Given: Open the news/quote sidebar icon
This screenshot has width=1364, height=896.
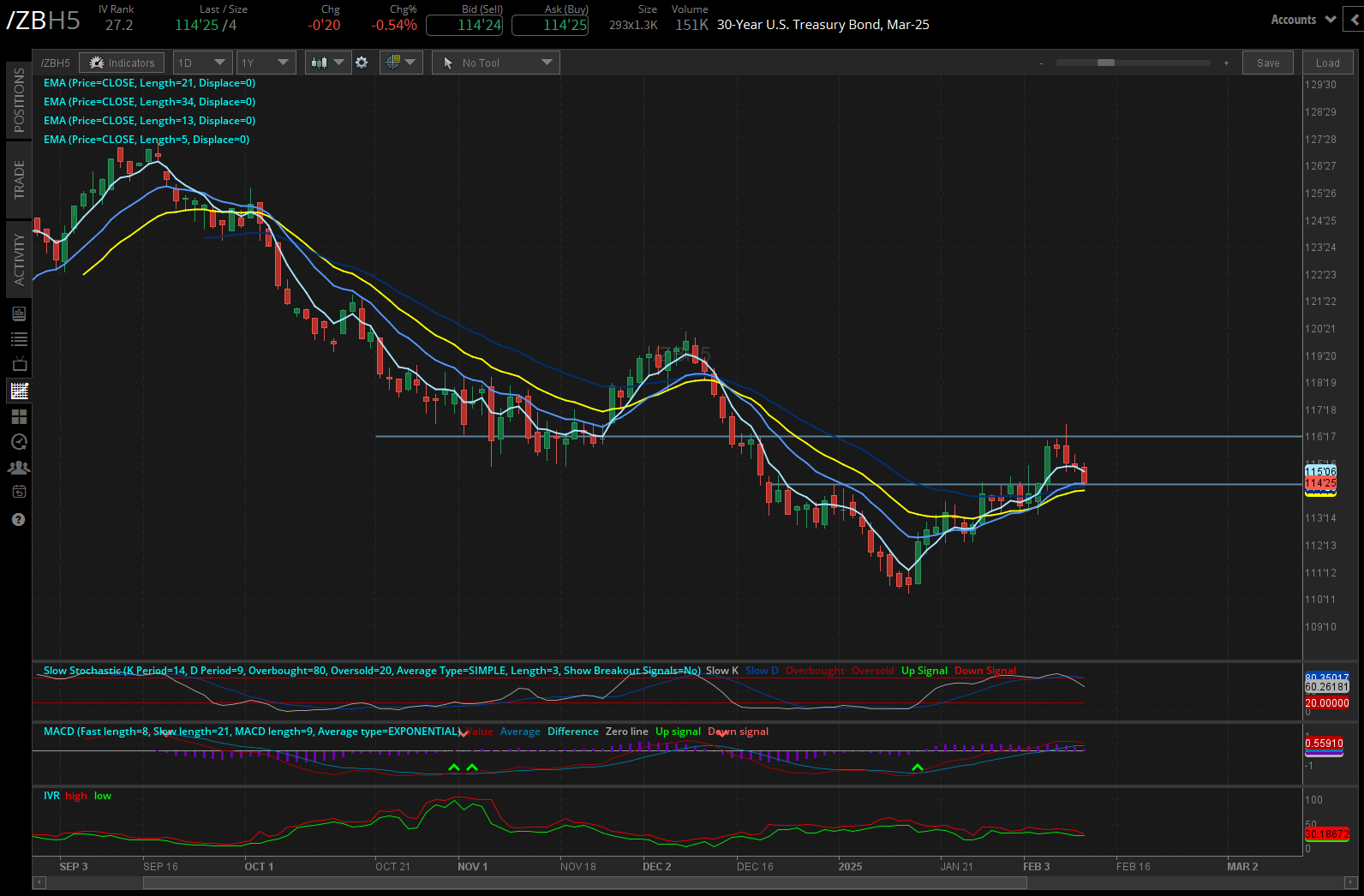Looking at the screenshot, I should [19, 314].
